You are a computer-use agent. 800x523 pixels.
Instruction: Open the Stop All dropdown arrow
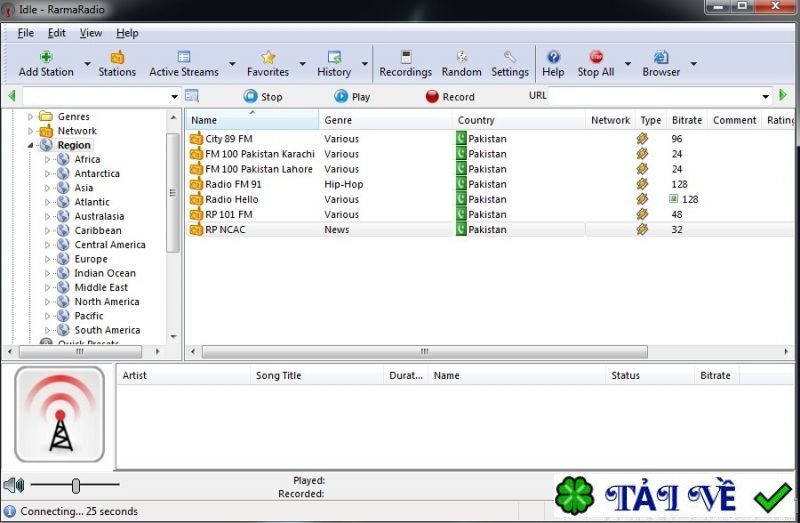628,64
